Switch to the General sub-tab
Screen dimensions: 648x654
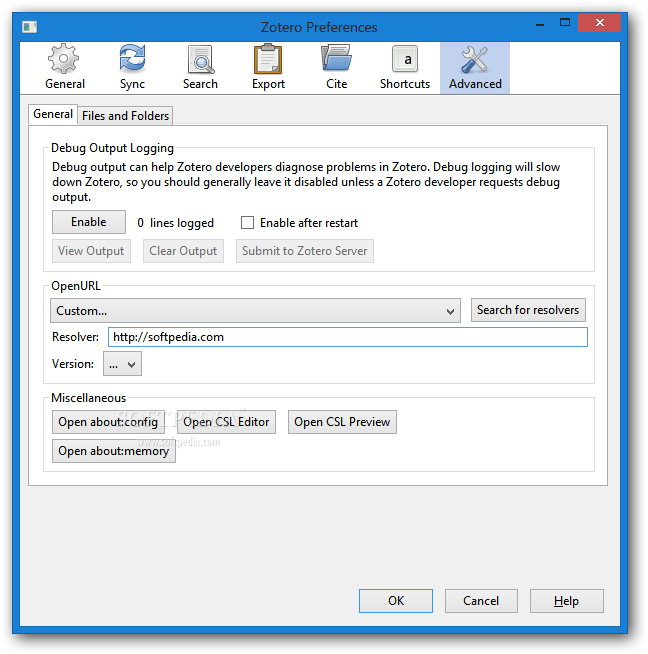click(x=53, y=114)
